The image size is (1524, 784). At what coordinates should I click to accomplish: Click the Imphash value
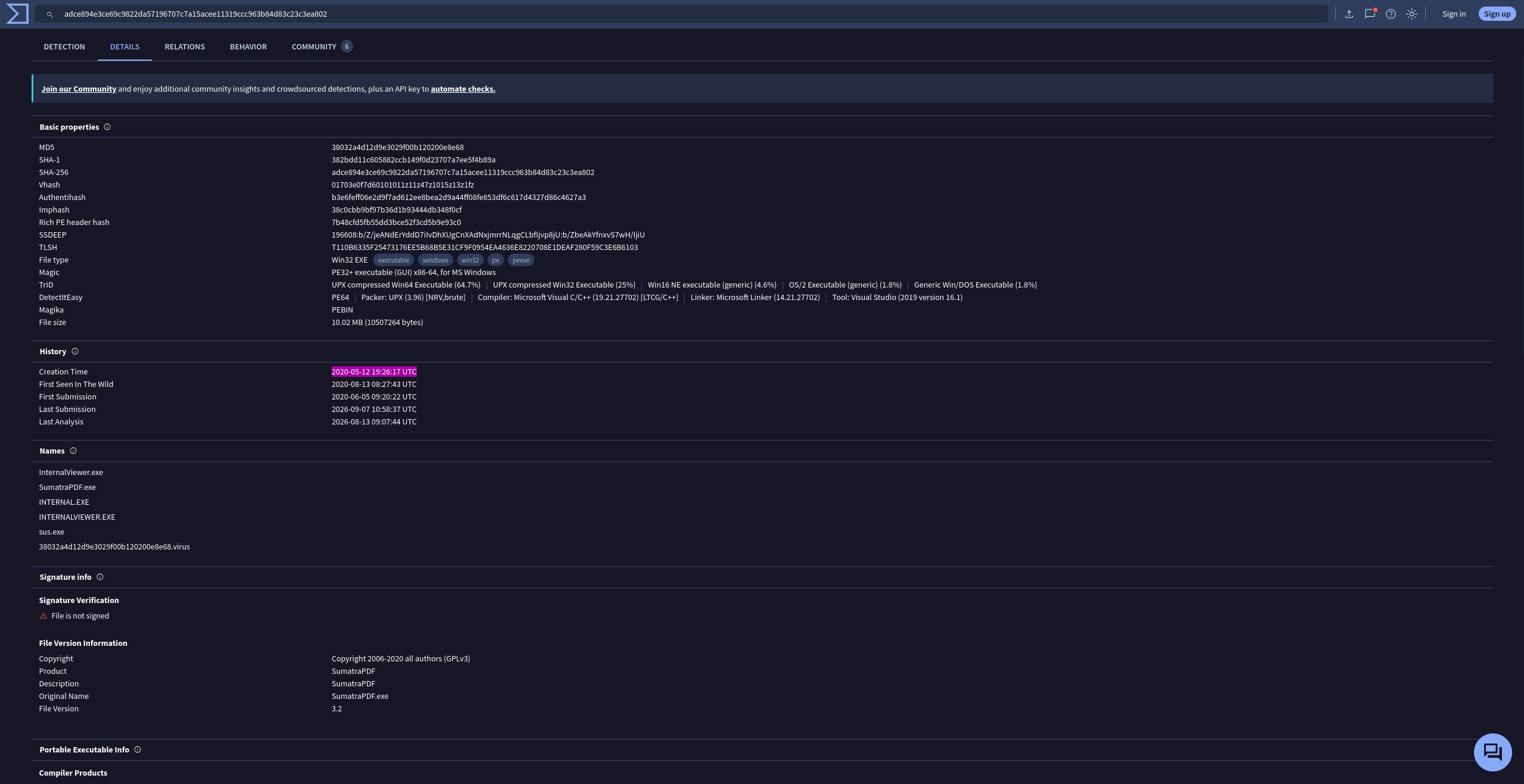pos(397,210)
